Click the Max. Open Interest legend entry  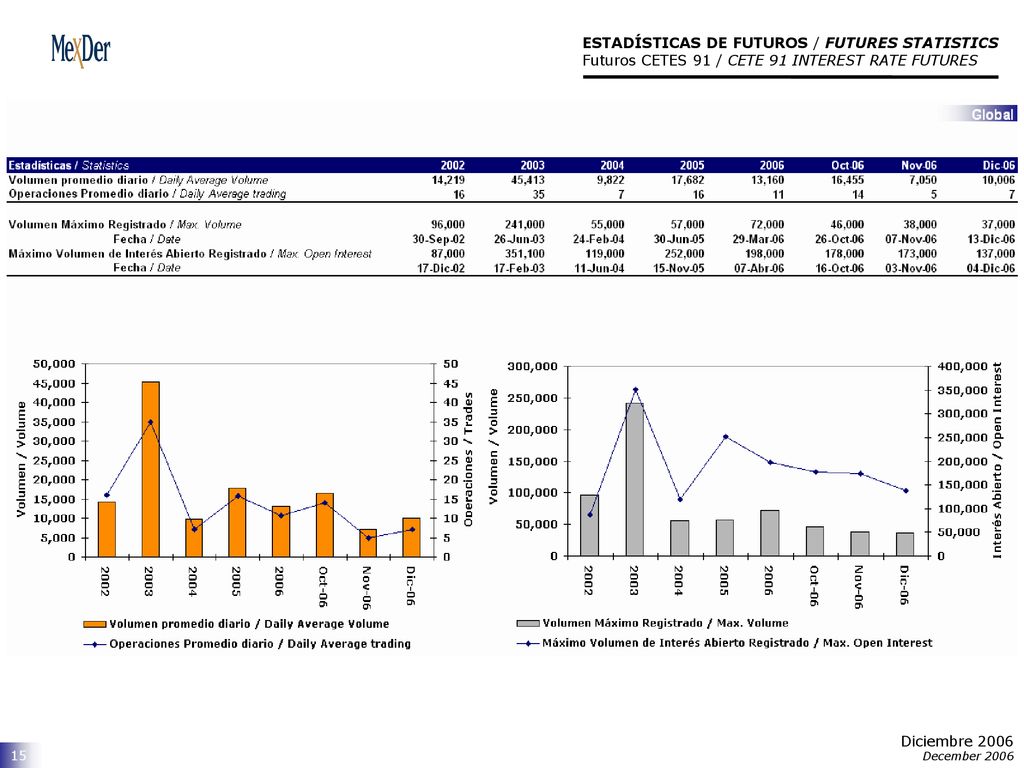pos(724,643)
